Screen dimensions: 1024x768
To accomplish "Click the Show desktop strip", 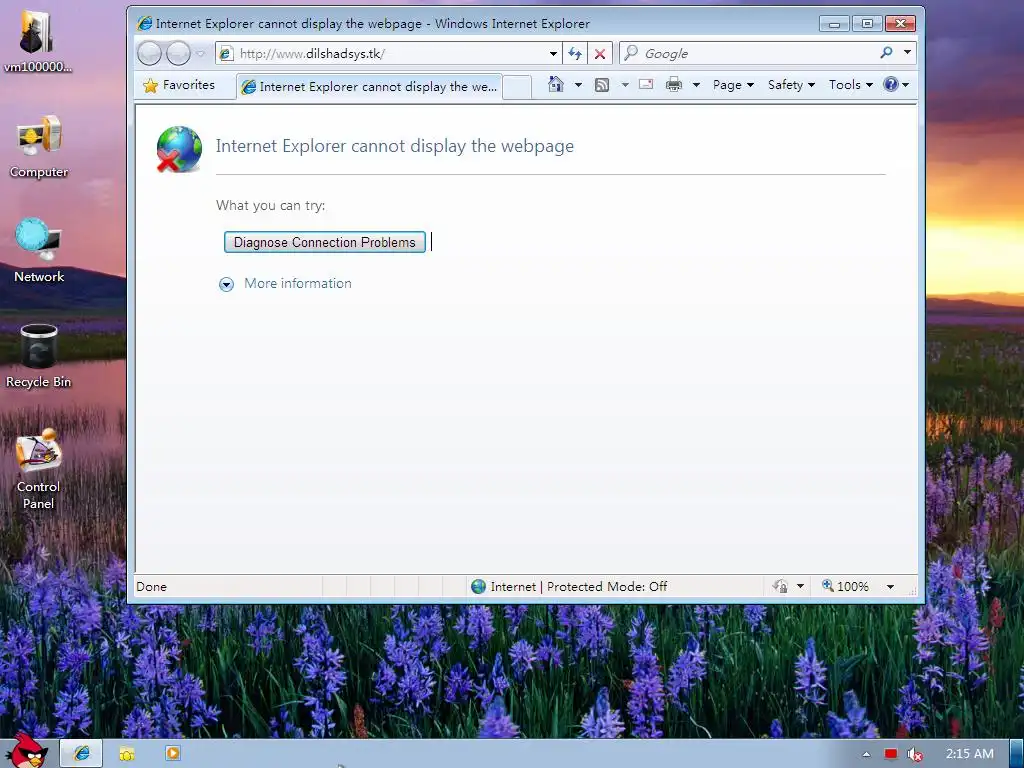I will click(x=1016, y=754).
